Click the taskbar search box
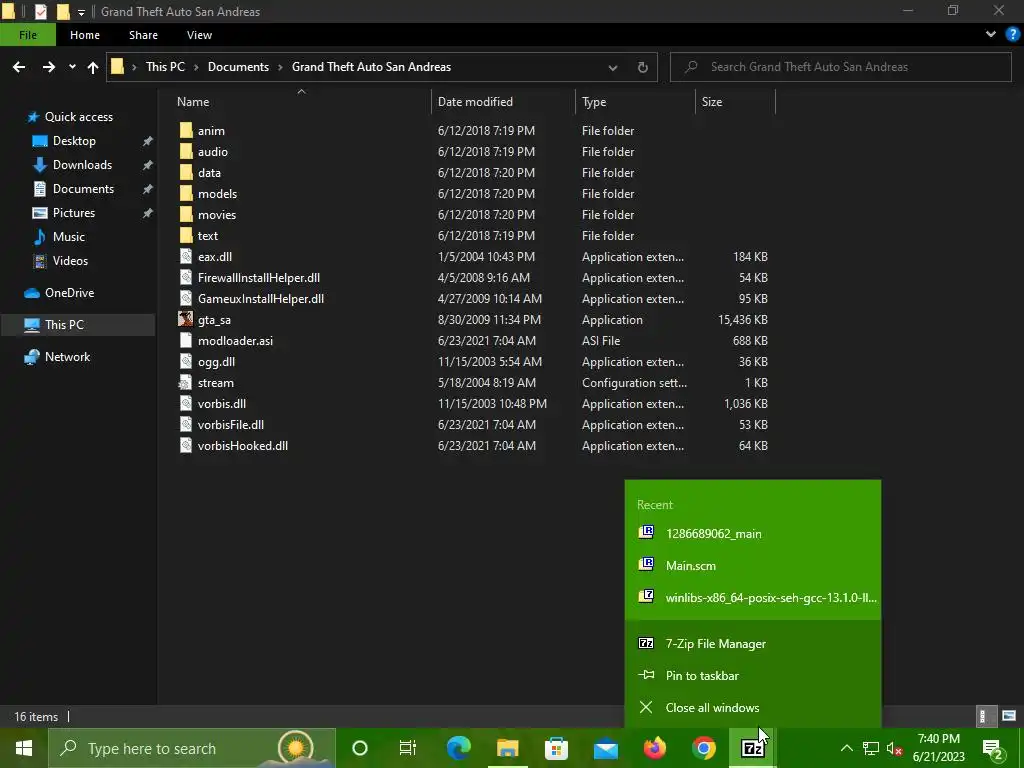Image resolution: width=1024 pixels, height=768 pixels. (191, 748)
